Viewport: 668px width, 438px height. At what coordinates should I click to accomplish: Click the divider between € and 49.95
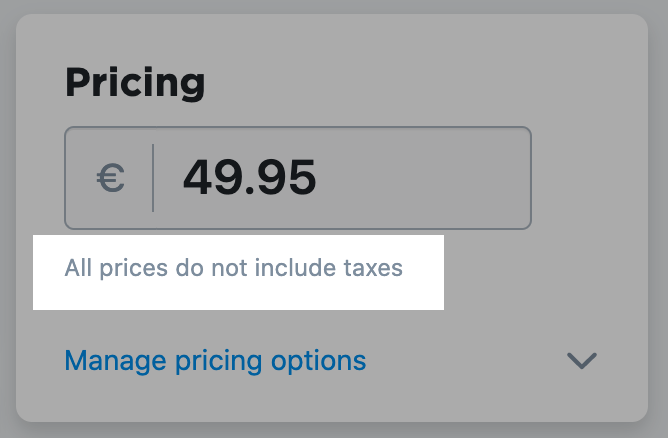click(153, 178)
